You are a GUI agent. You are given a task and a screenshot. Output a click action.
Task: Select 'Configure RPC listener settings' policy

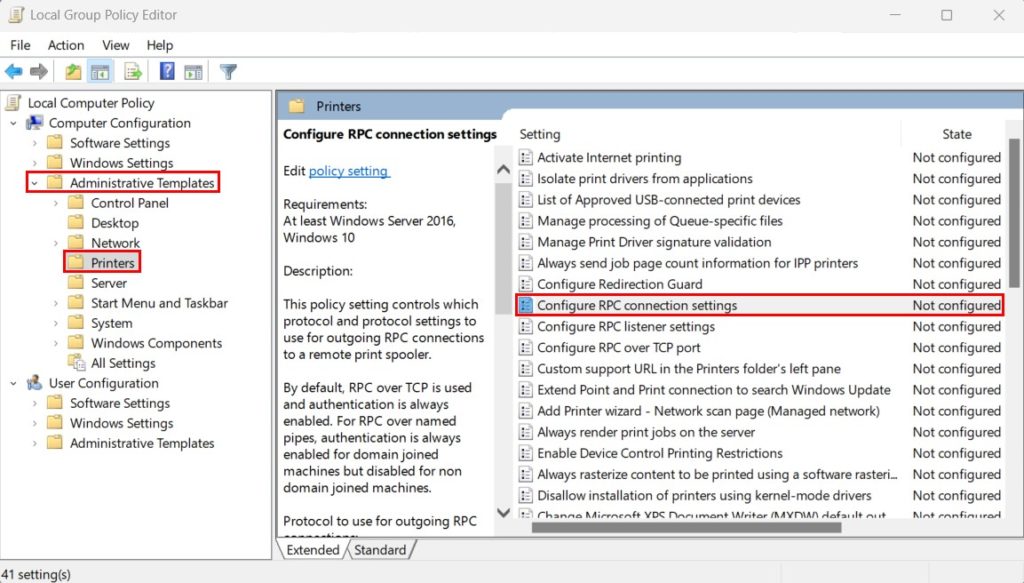click(625, 327)
